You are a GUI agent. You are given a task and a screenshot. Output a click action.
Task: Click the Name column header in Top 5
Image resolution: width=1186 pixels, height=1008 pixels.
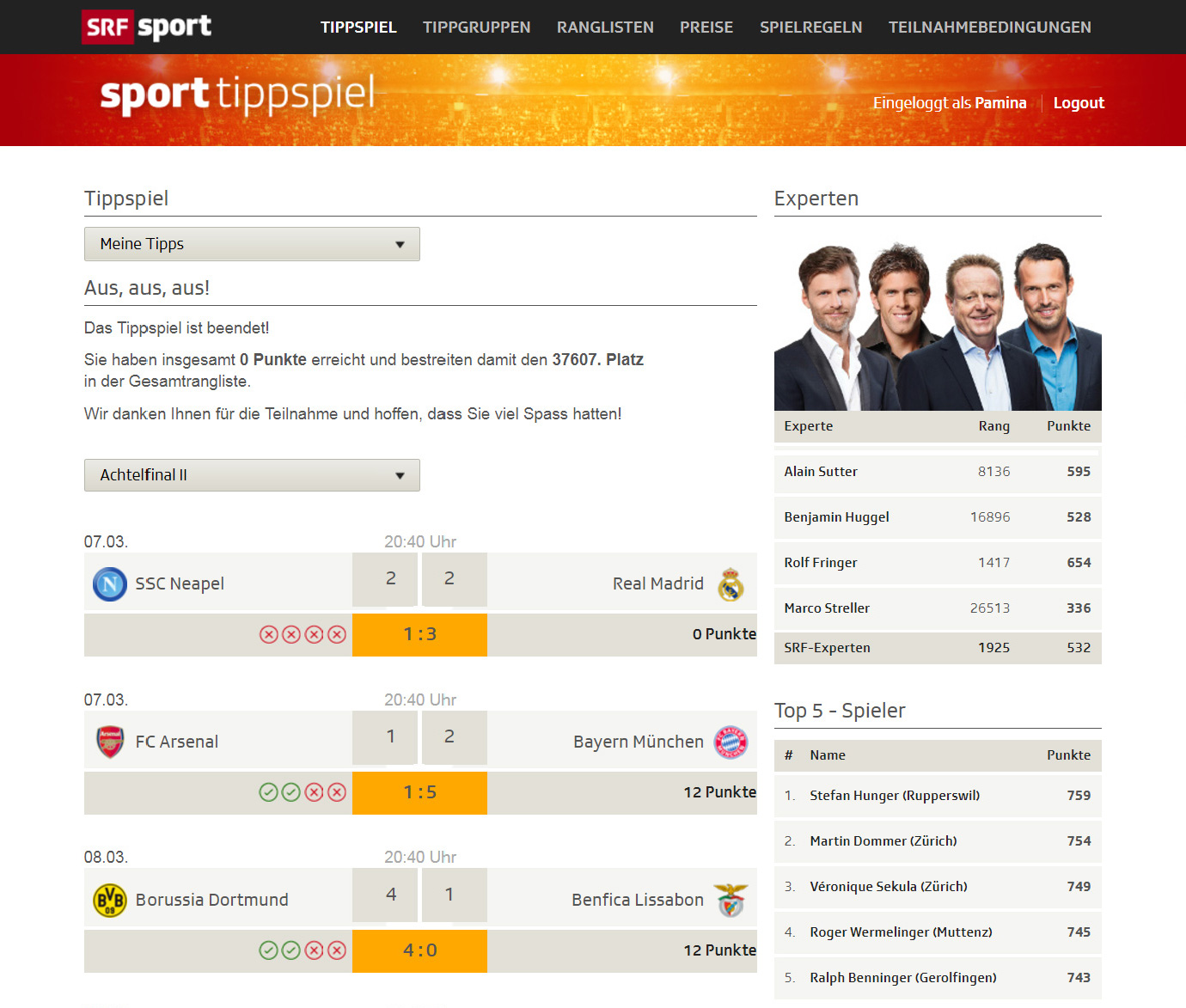(x=828, y=755)
